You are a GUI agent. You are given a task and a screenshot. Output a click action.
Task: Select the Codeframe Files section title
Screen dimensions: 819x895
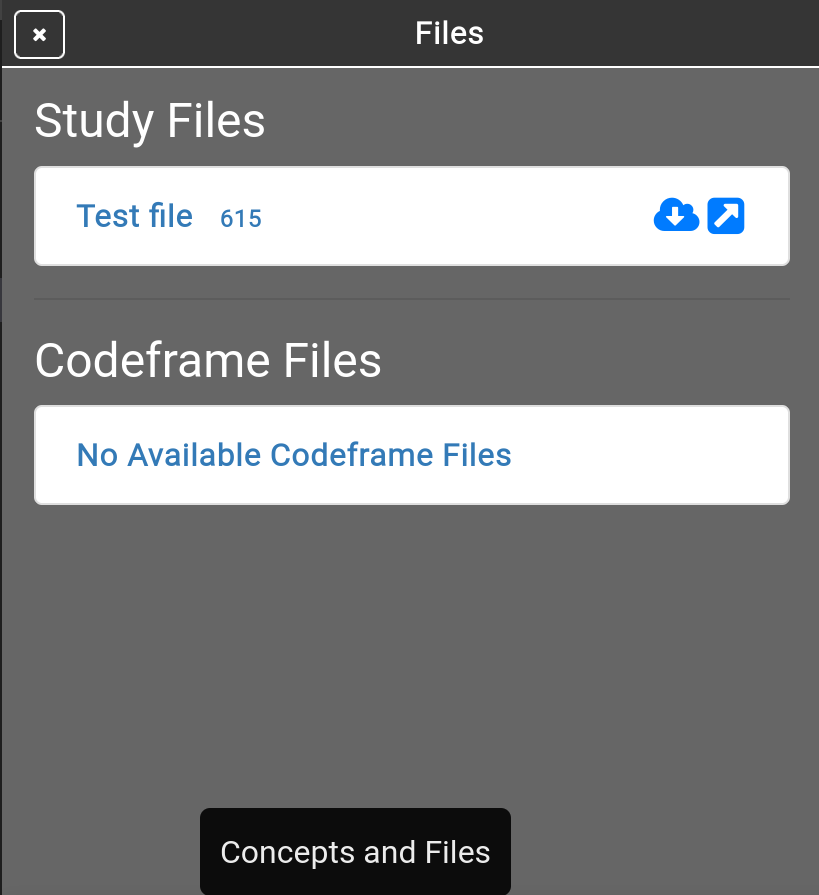[x=208, y=360]
